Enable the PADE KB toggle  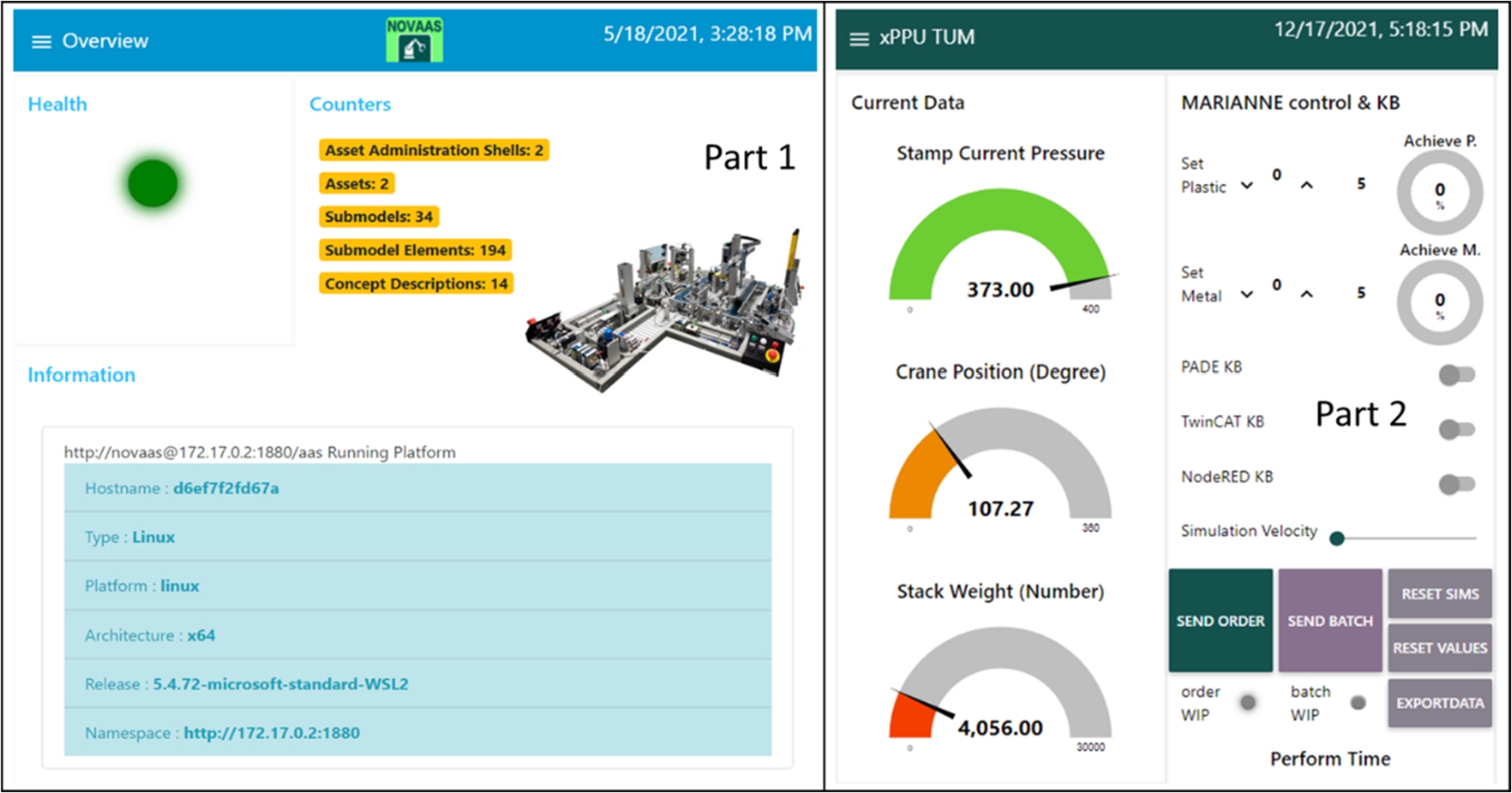coord(1455,375)
